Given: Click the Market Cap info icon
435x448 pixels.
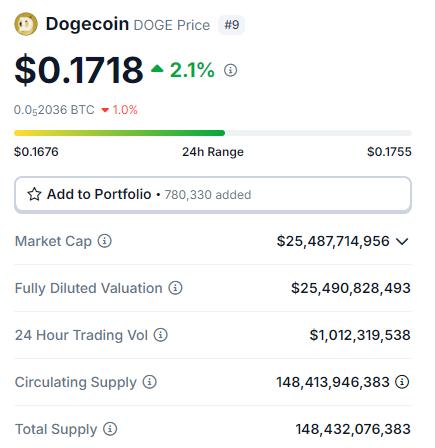Looking at the screenshot, I should tap(105, 241).
